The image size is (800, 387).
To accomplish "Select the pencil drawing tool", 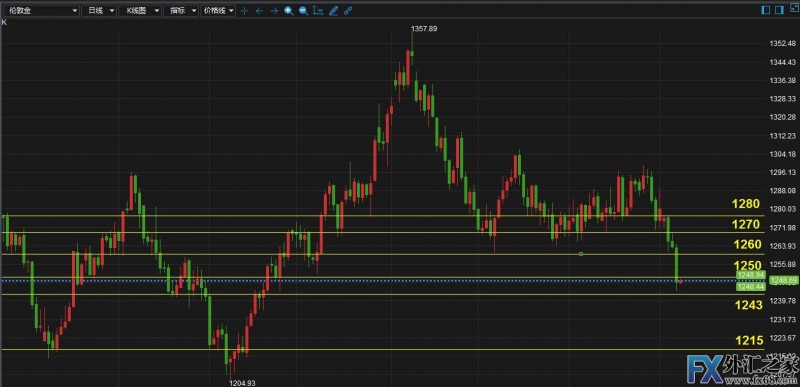I will tap(334, 11).
